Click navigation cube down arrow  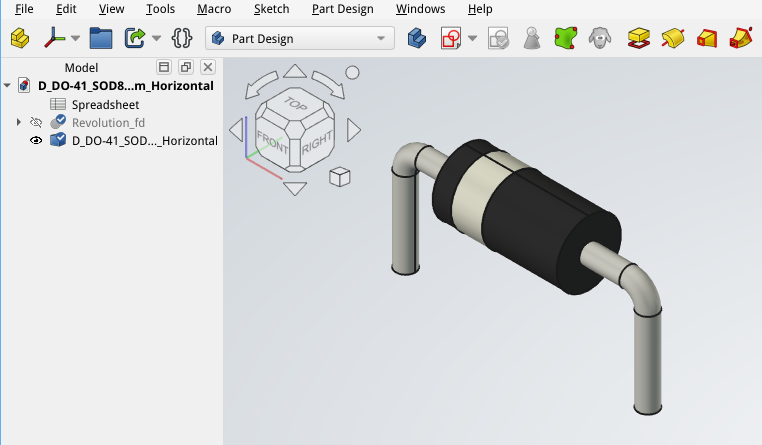(294, 188)
